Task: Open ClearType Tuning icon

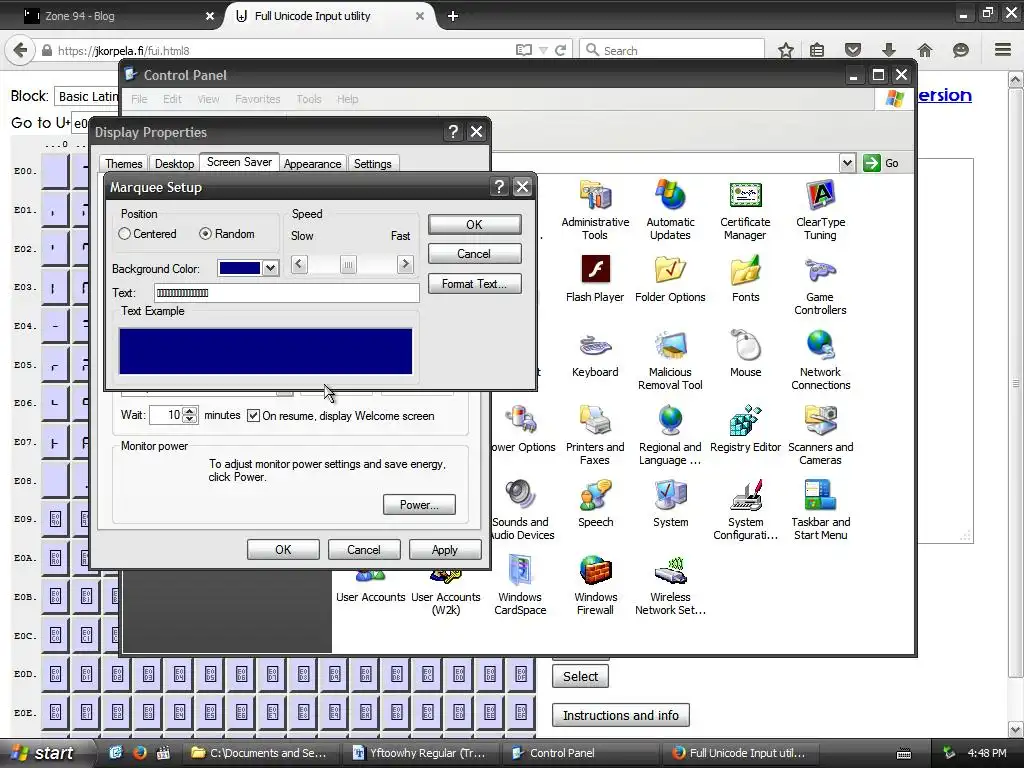Action: (820, 210)
